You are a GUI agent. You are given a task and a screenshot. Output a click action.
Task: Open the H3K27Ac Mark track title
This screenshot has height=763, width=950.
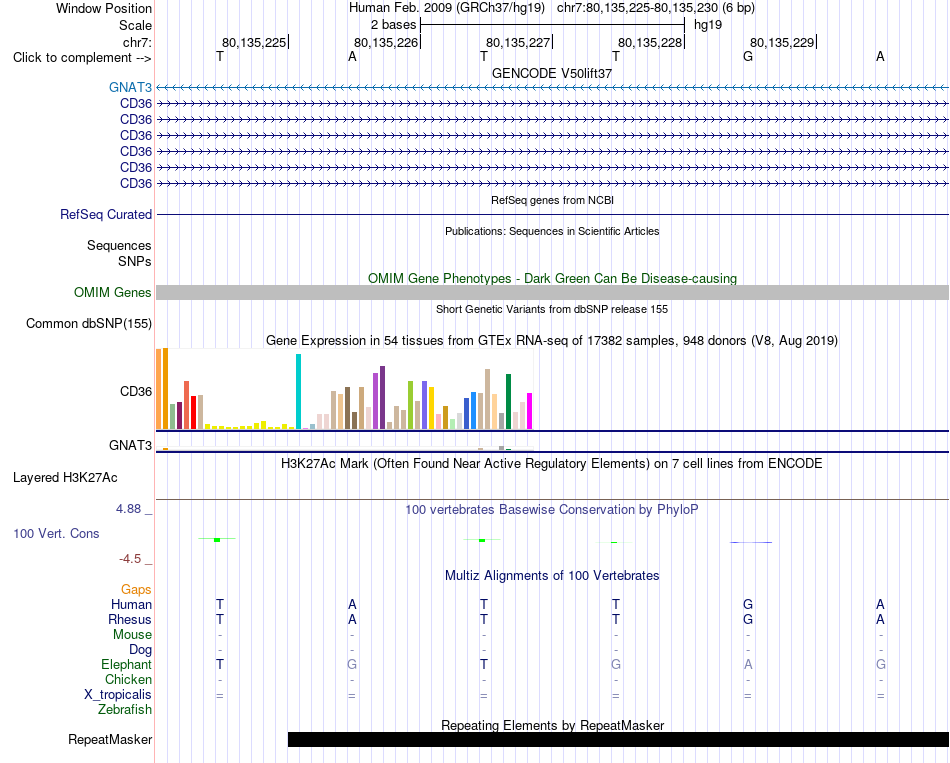pyautogui.click(x=552, y=464)
